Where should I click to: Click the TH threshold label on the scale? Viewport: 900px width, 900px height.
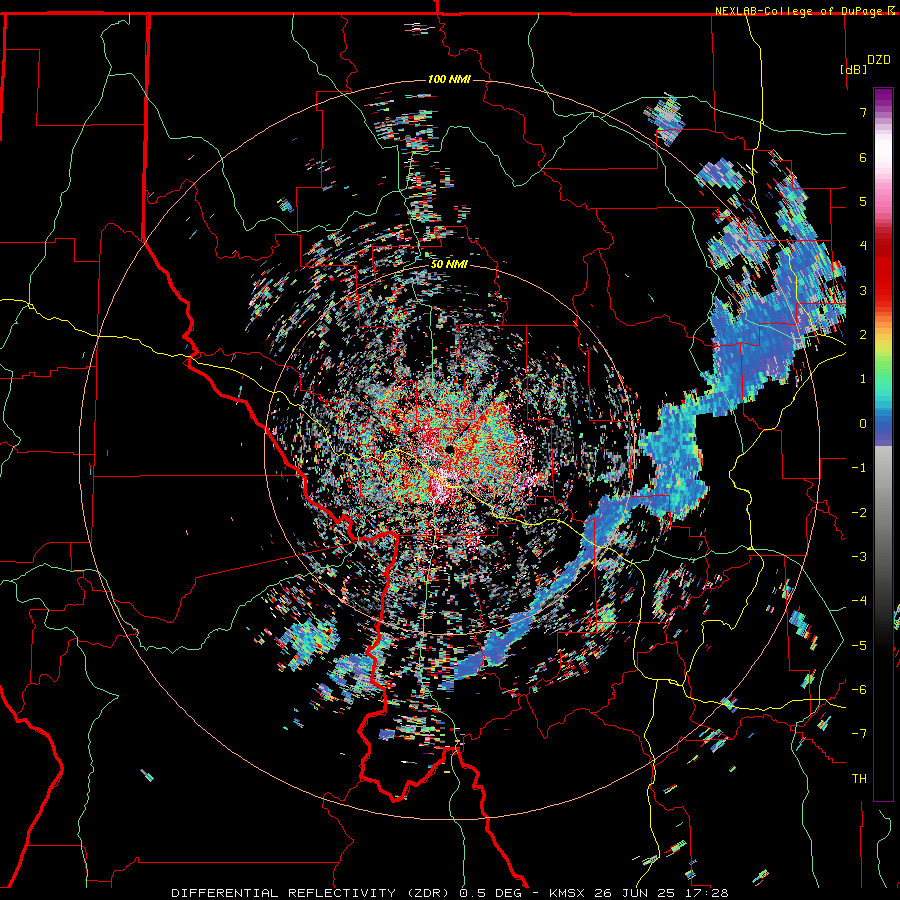[859, 779]
